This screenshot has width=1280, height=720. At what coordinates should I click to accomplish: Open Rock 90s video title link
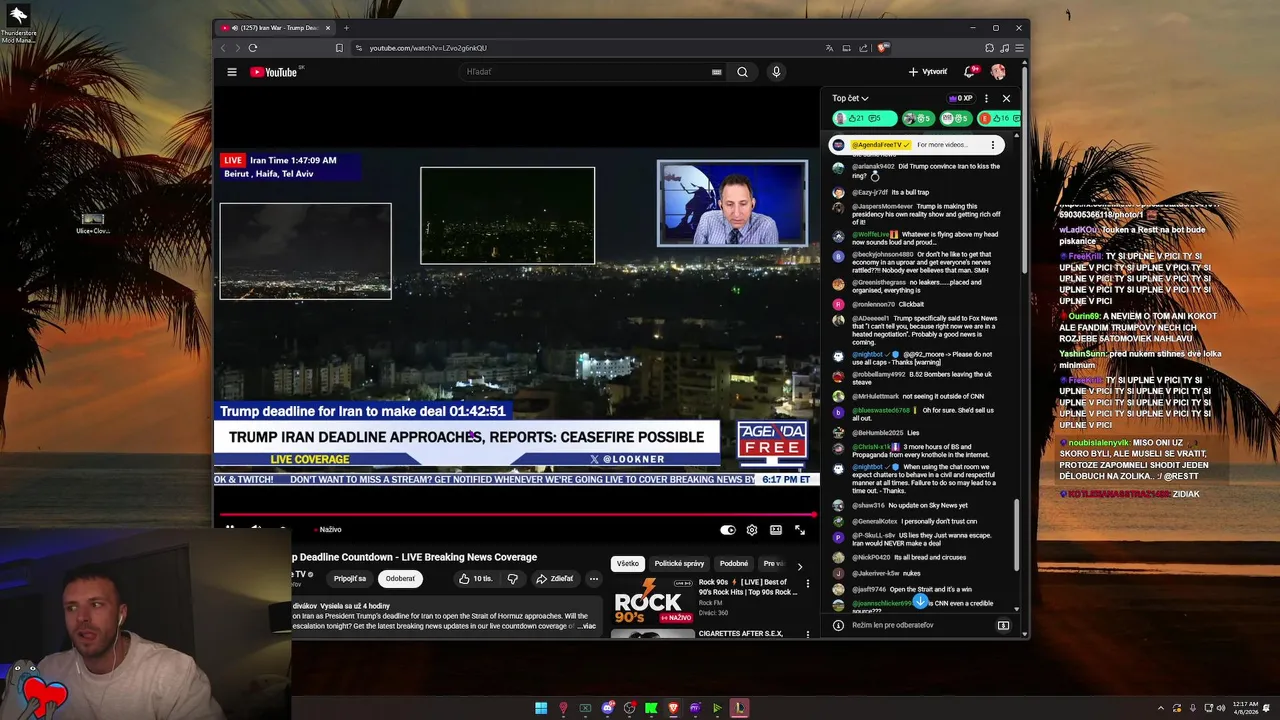(748, 587)
